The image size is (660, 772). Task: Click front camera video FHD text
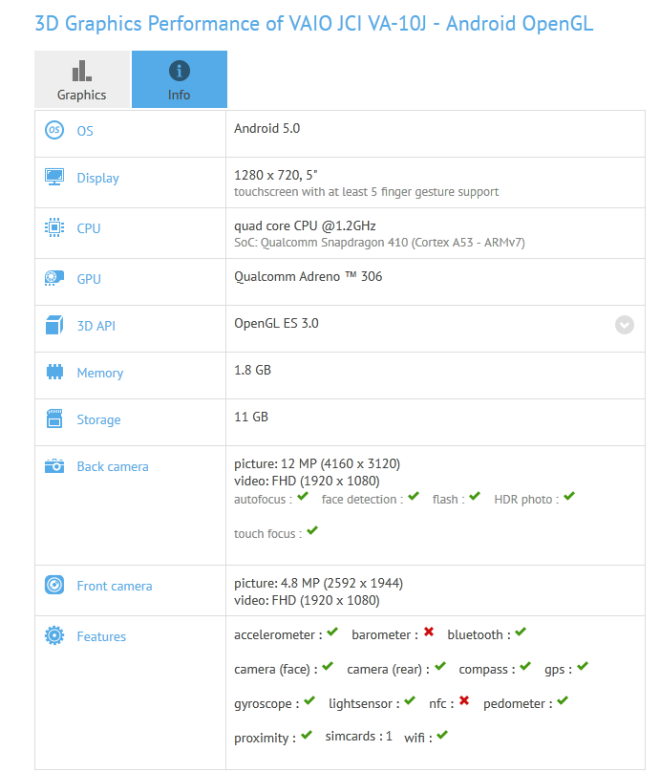click(307, 601)
